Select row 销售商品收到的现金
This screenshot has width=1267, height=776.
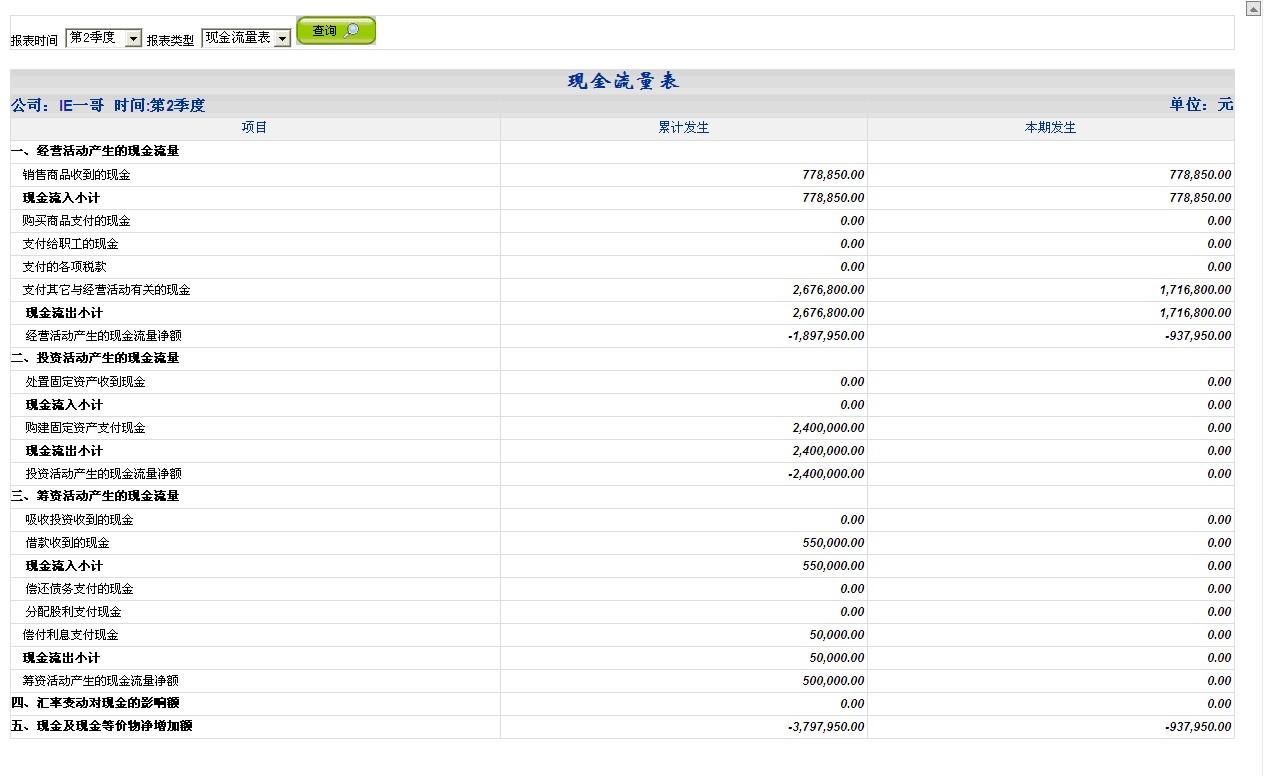coord(622,175)
